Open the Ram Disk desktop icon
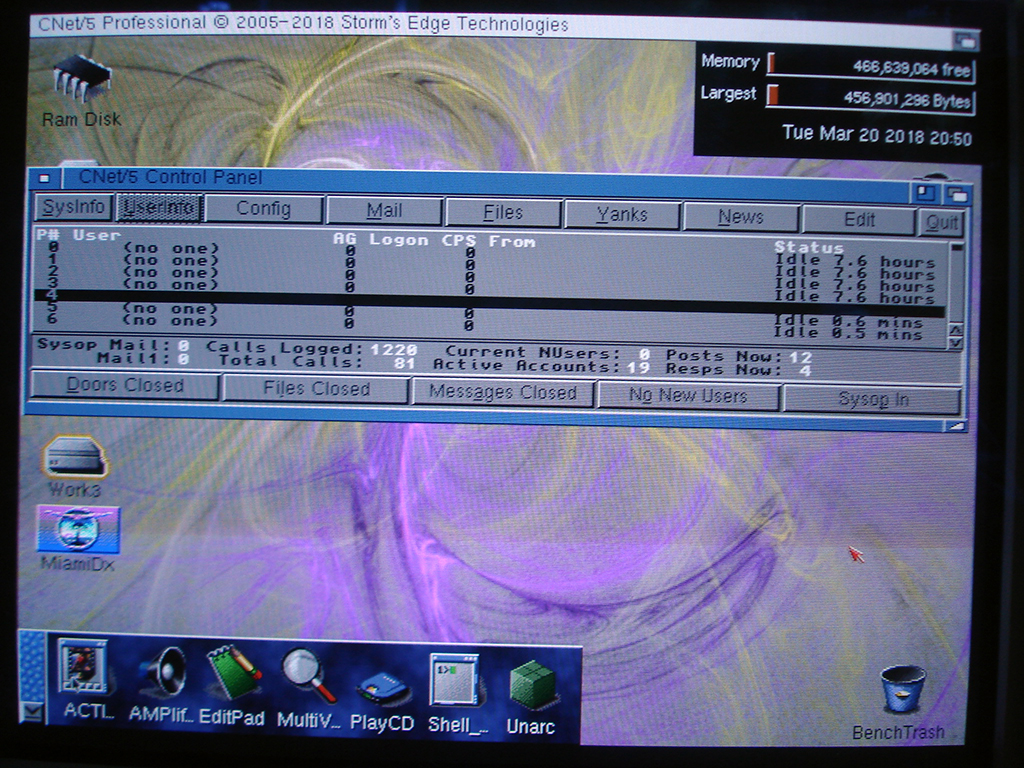Viewport: 1024px width, 768px height. pyautogui.click(x=82, y=90)
